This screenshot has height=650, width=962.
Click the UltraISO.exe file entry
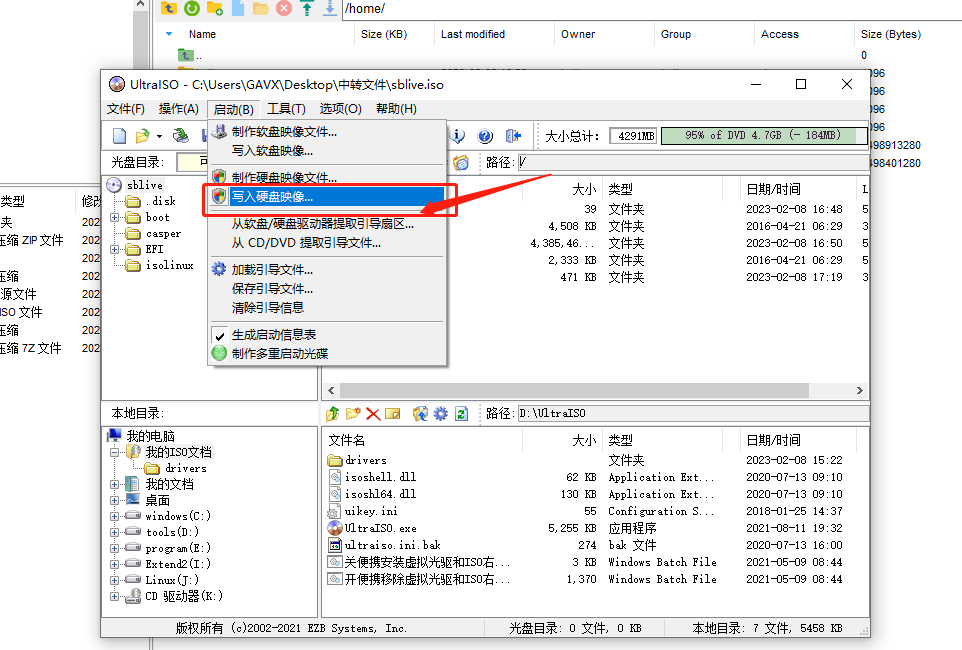click(x=380, y=528)
